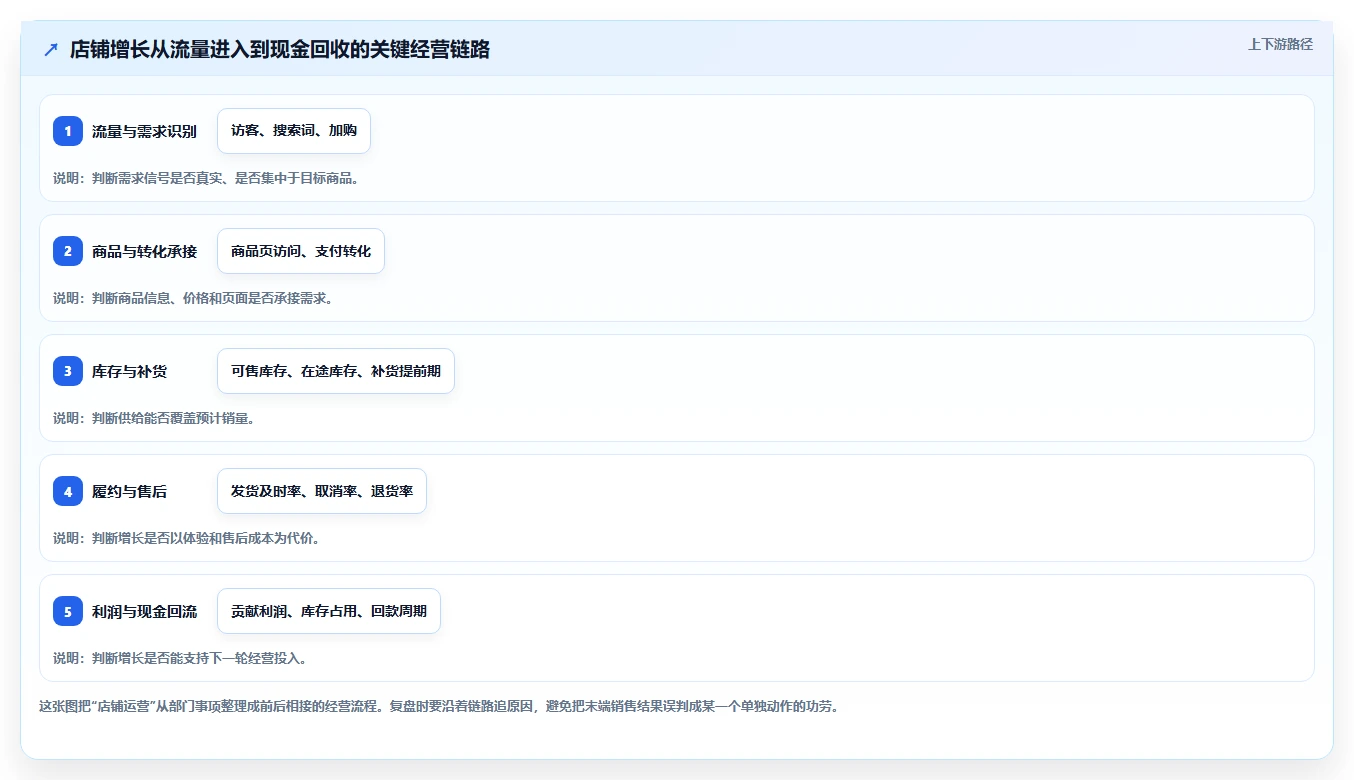Click the footer paragraph starting 这张图把“店铺运营”
This screenshot has height=780, width=1354.
point(439,706)
